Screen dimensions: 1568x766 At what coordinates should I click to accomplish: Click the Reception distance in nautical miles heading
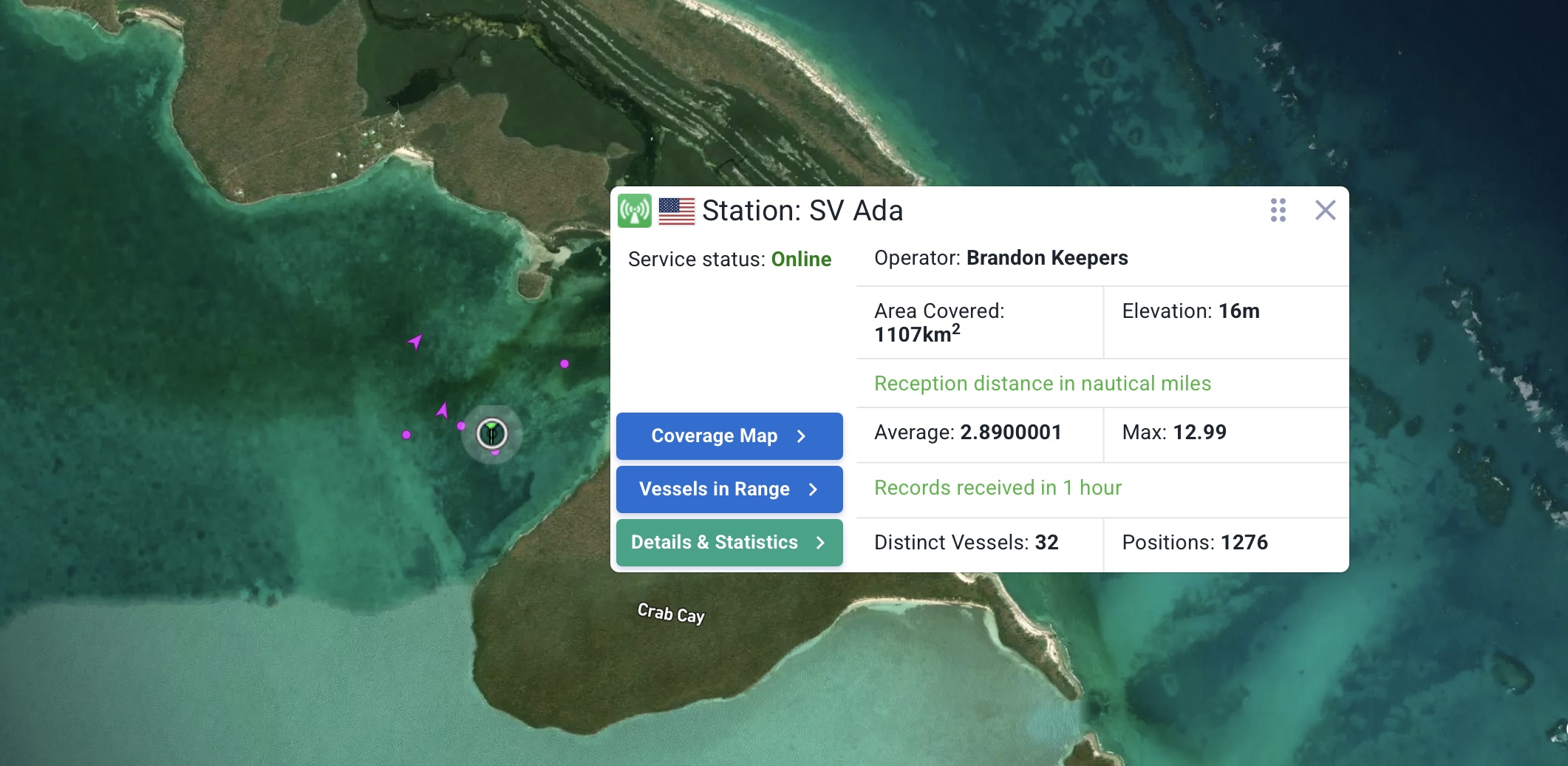pos(1042,384)
